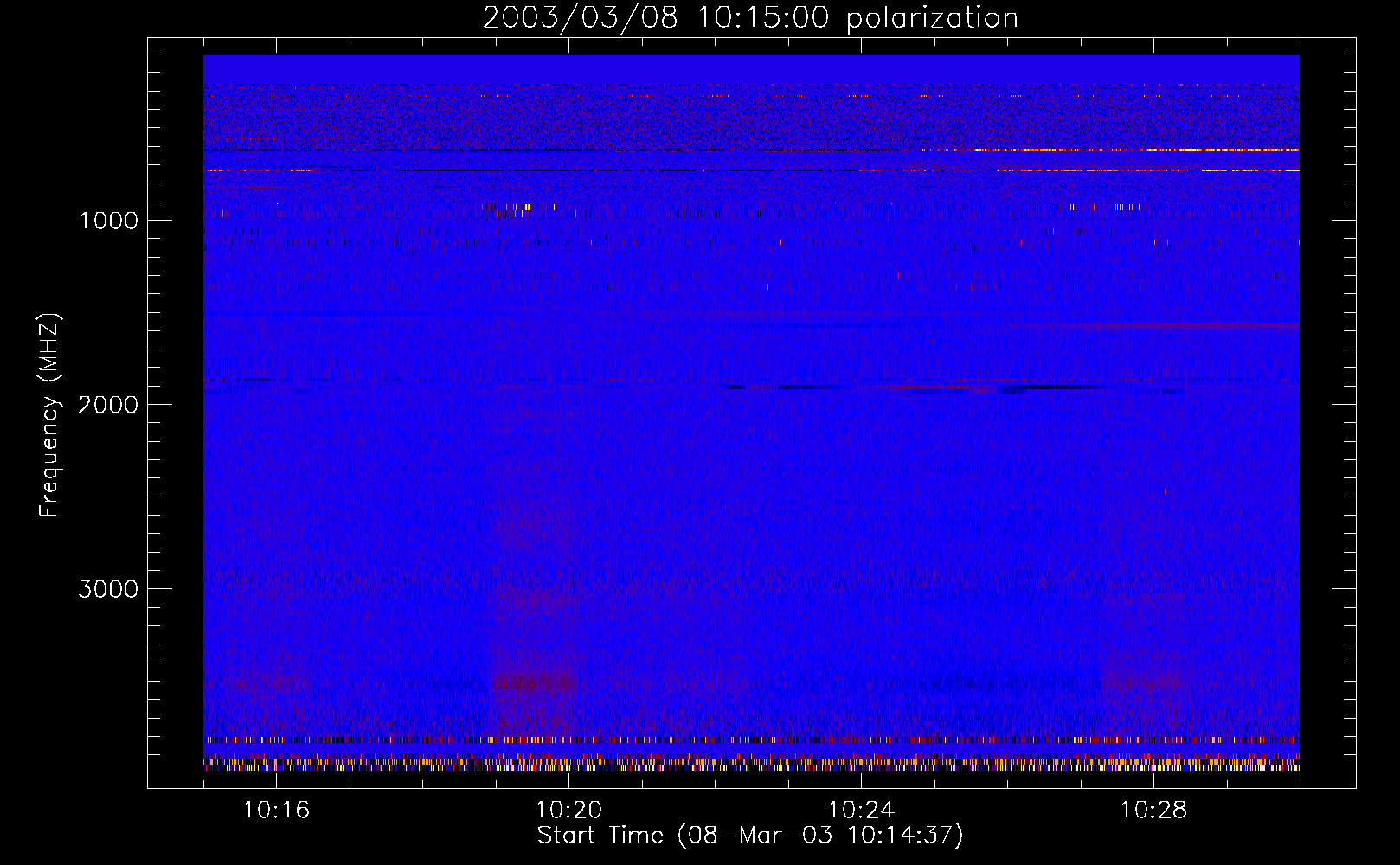
Task: Click the 10:20 time tick label
Action: (568, 811)
